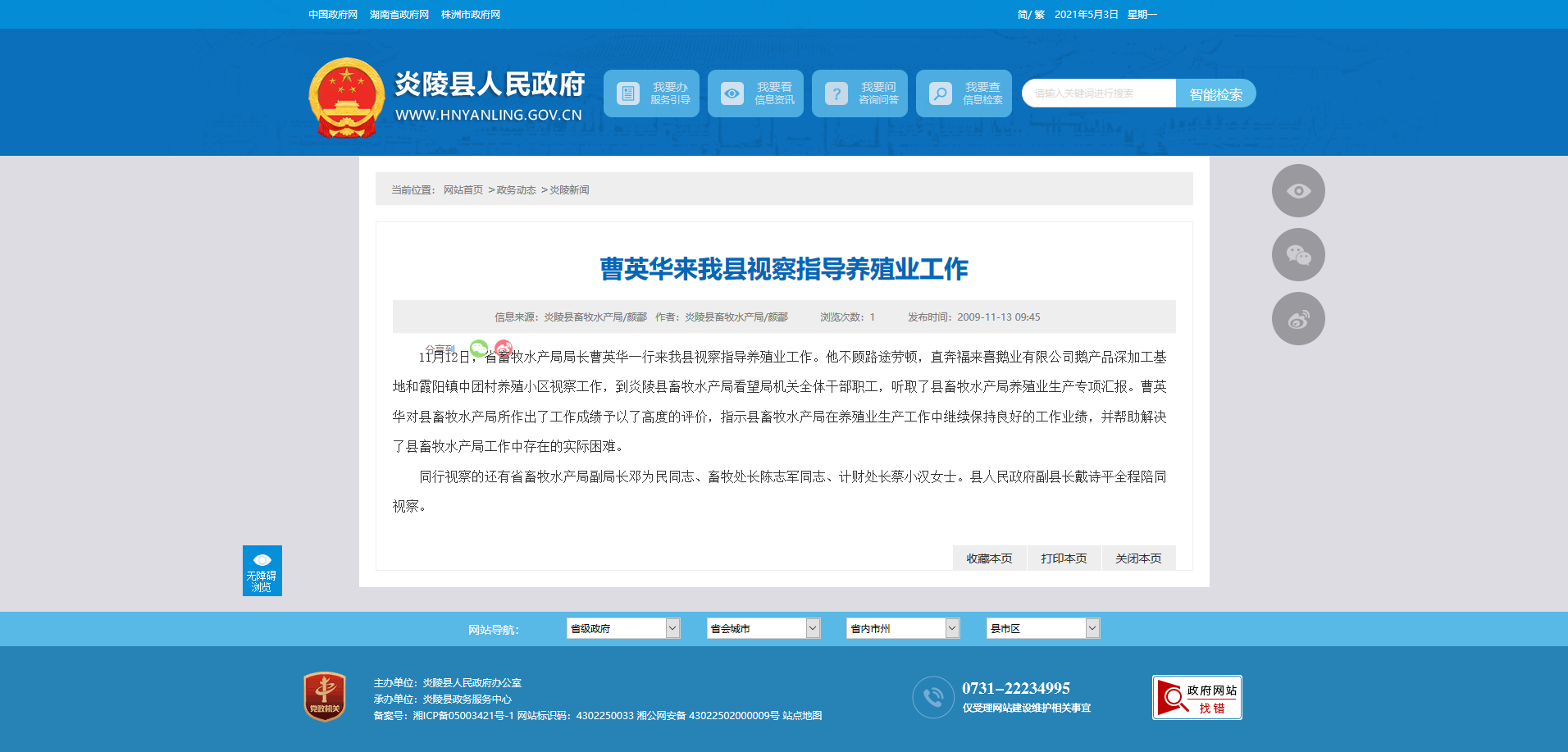Toggle the gray eye viewing mode button
Viewport: 1568px width, 752px height.
(1297, 191)
